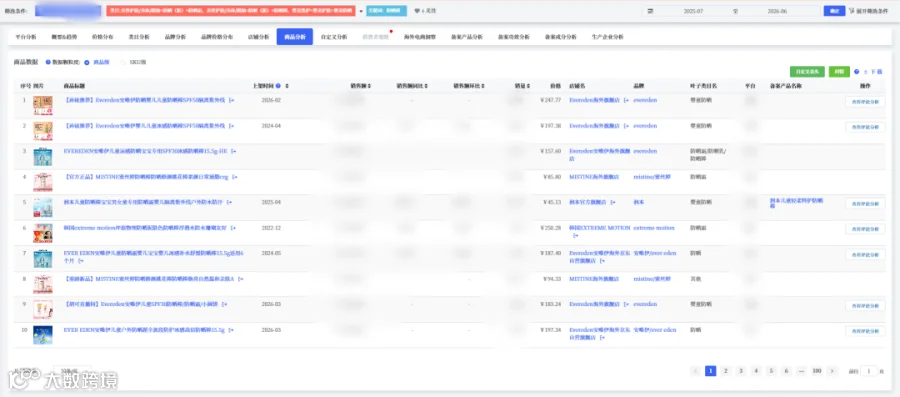Screen dimensions: 900x397
Task: Open row 4 MISTINE product title link
Action: pyautogui.click(x=145, y=177)
